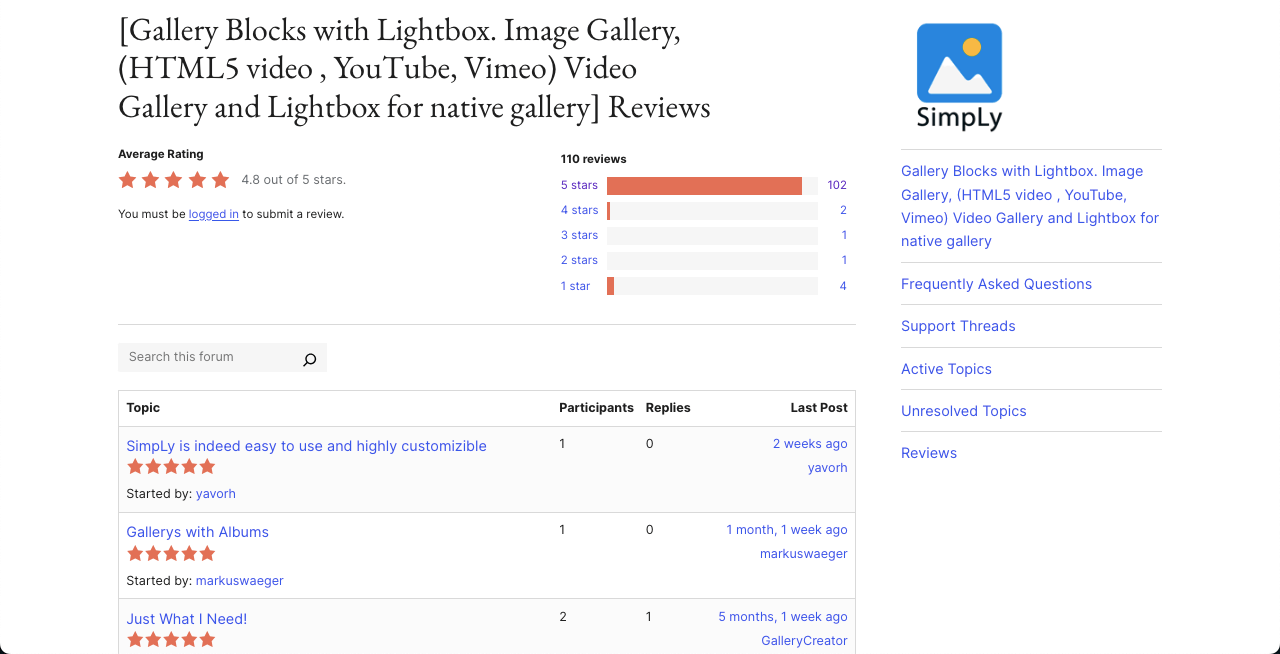Open the Unresolved Topics sidebar entry
The image size is (1280, 654).
coord(963,411)
